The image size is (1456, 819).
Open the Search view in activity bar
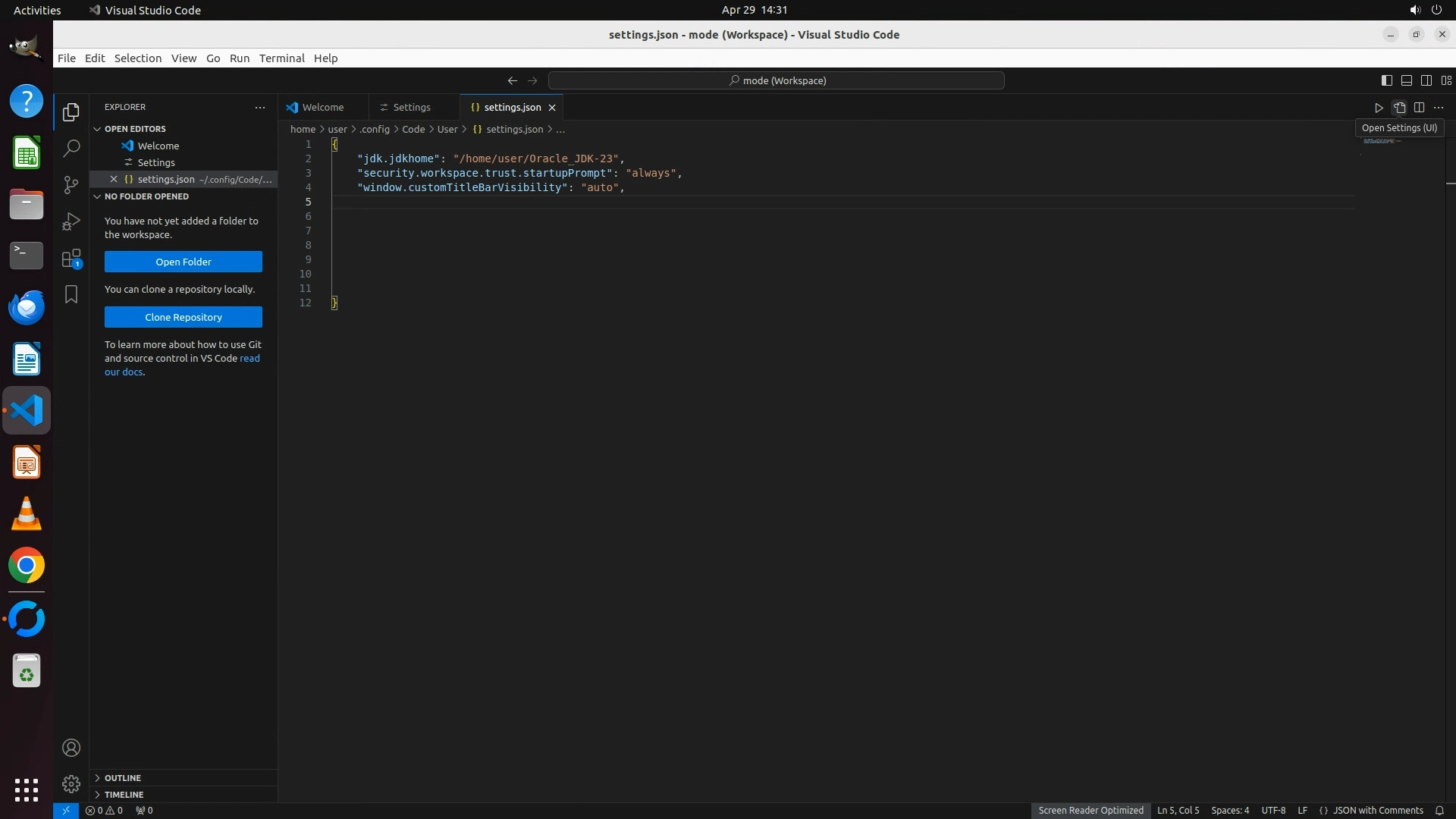(x=71, y=149)
